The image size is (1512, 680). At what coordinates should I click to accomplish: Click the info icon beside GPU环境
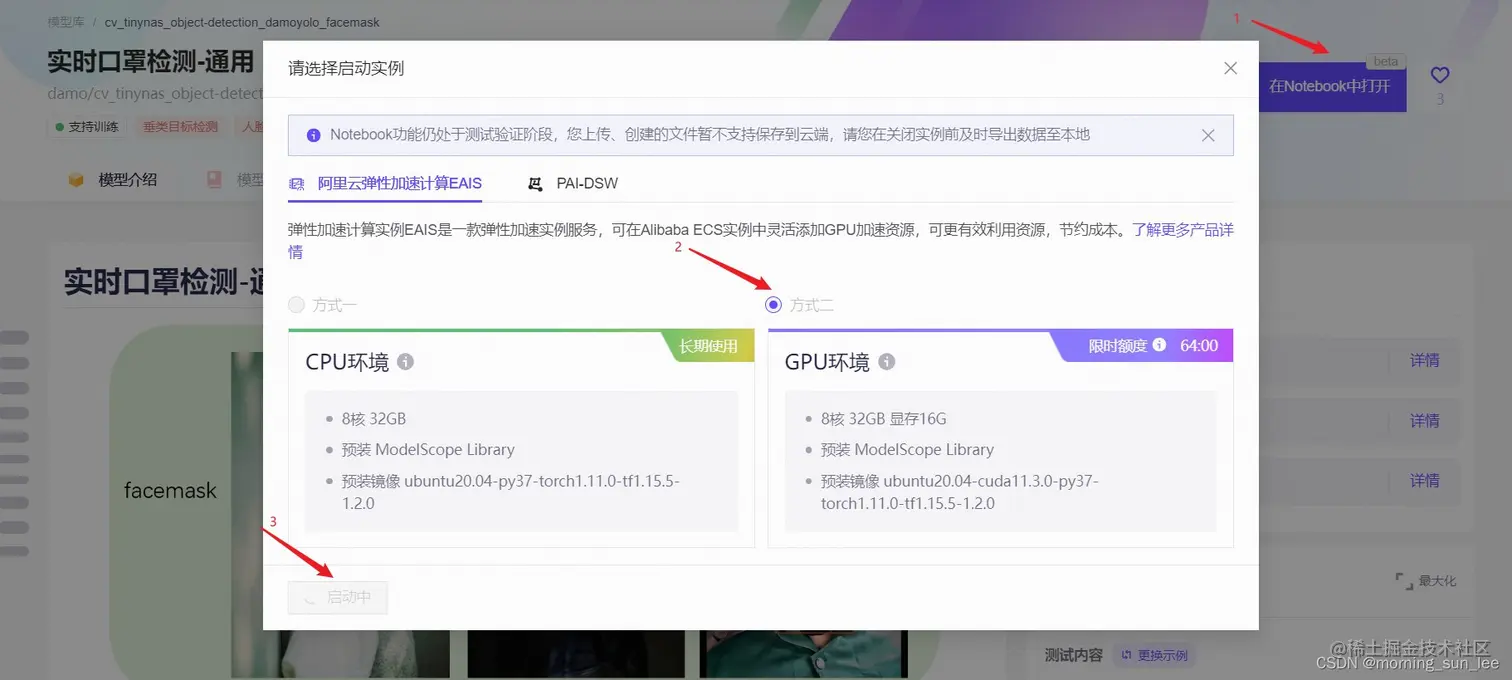886,361
